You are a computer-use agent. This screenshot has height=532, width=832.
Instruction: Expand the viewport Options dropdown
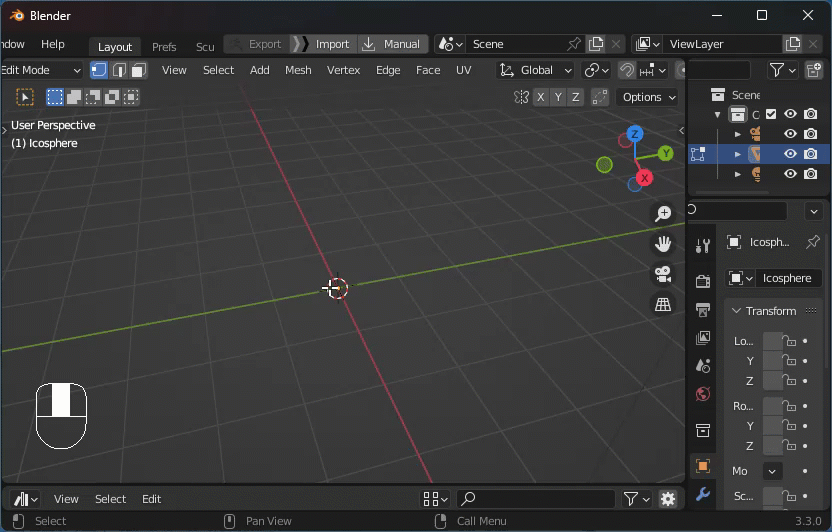pyautogui.click(x=647, y=97)
